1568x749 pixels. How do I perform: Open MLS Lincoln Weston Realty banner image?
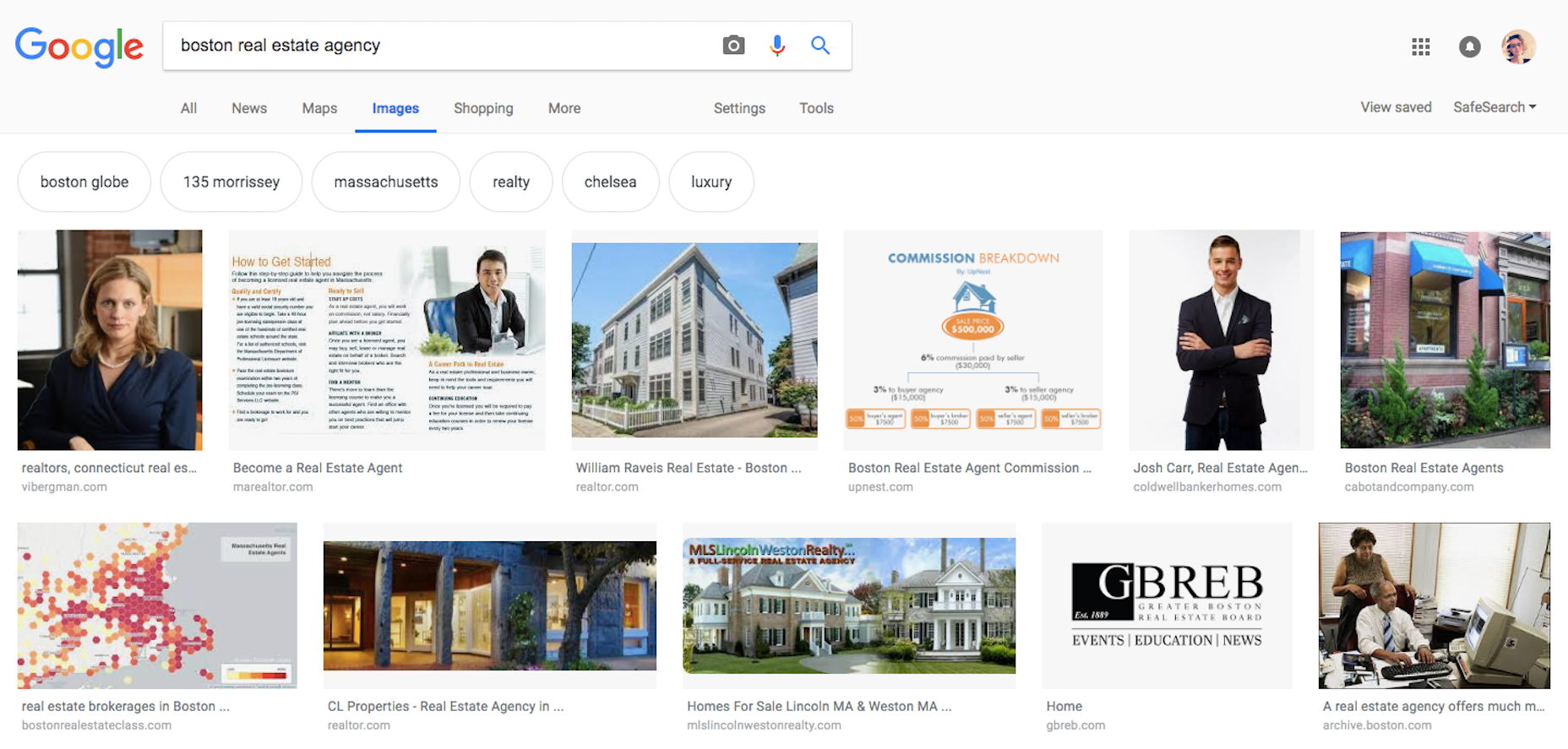849,605
